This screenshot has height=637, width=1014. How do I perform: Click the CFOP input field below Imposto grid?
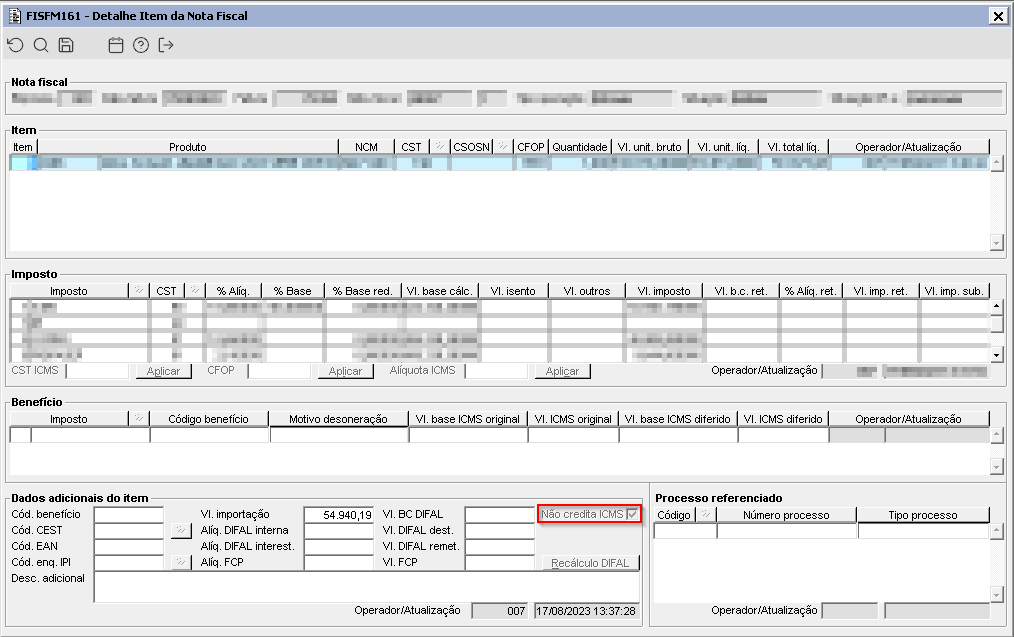pyautogui.click(x=279, y=371)
